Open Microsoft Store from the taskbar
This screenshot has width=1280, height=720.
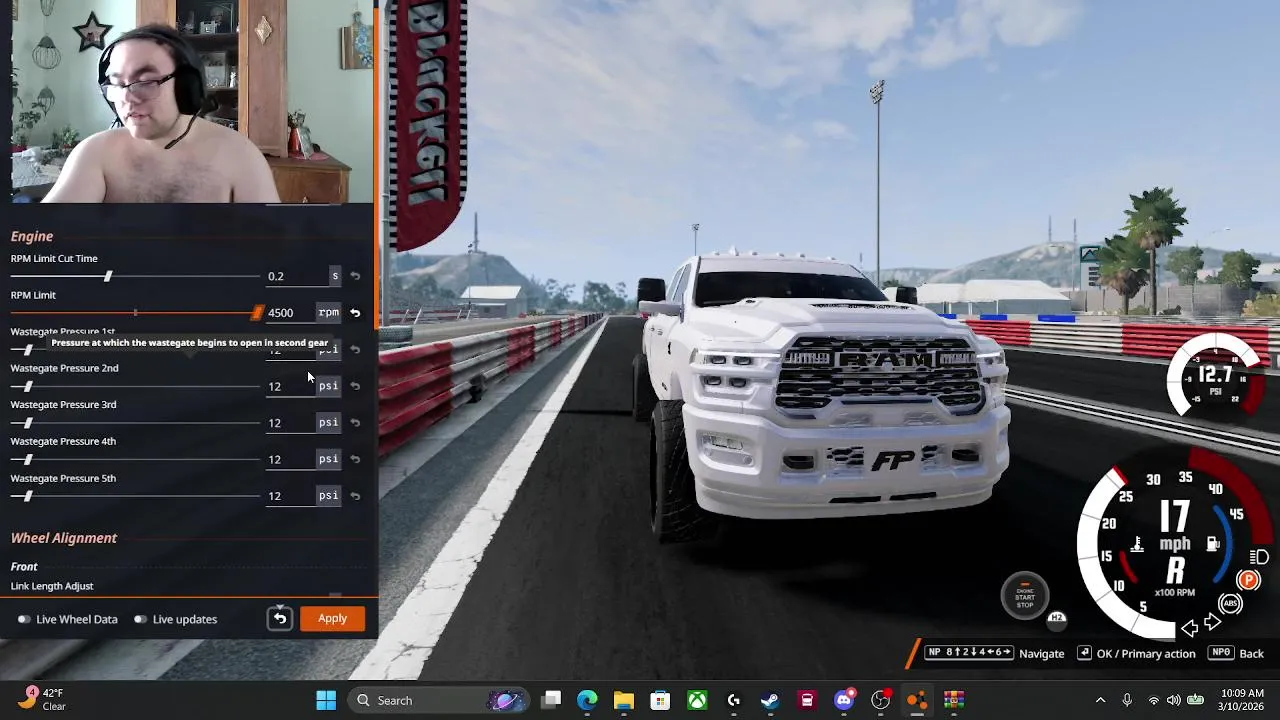click(x=660, y=700)
